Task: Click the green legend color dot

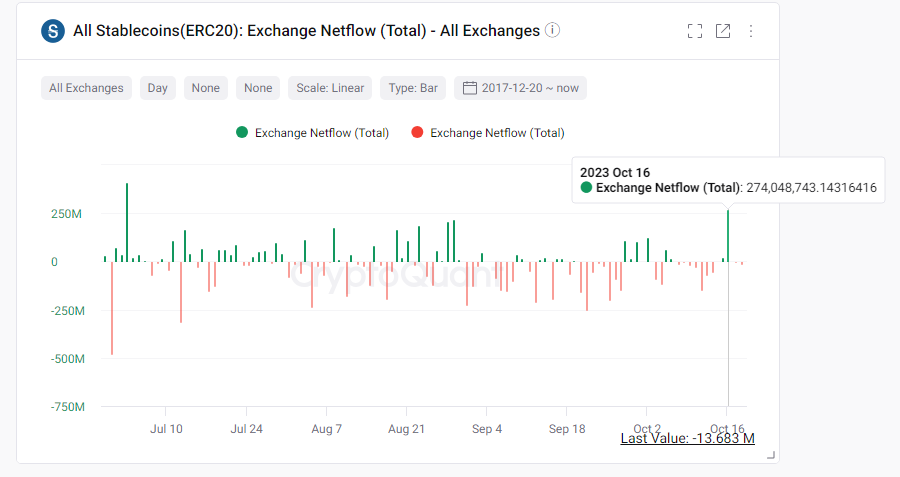Action: point(242,133)
